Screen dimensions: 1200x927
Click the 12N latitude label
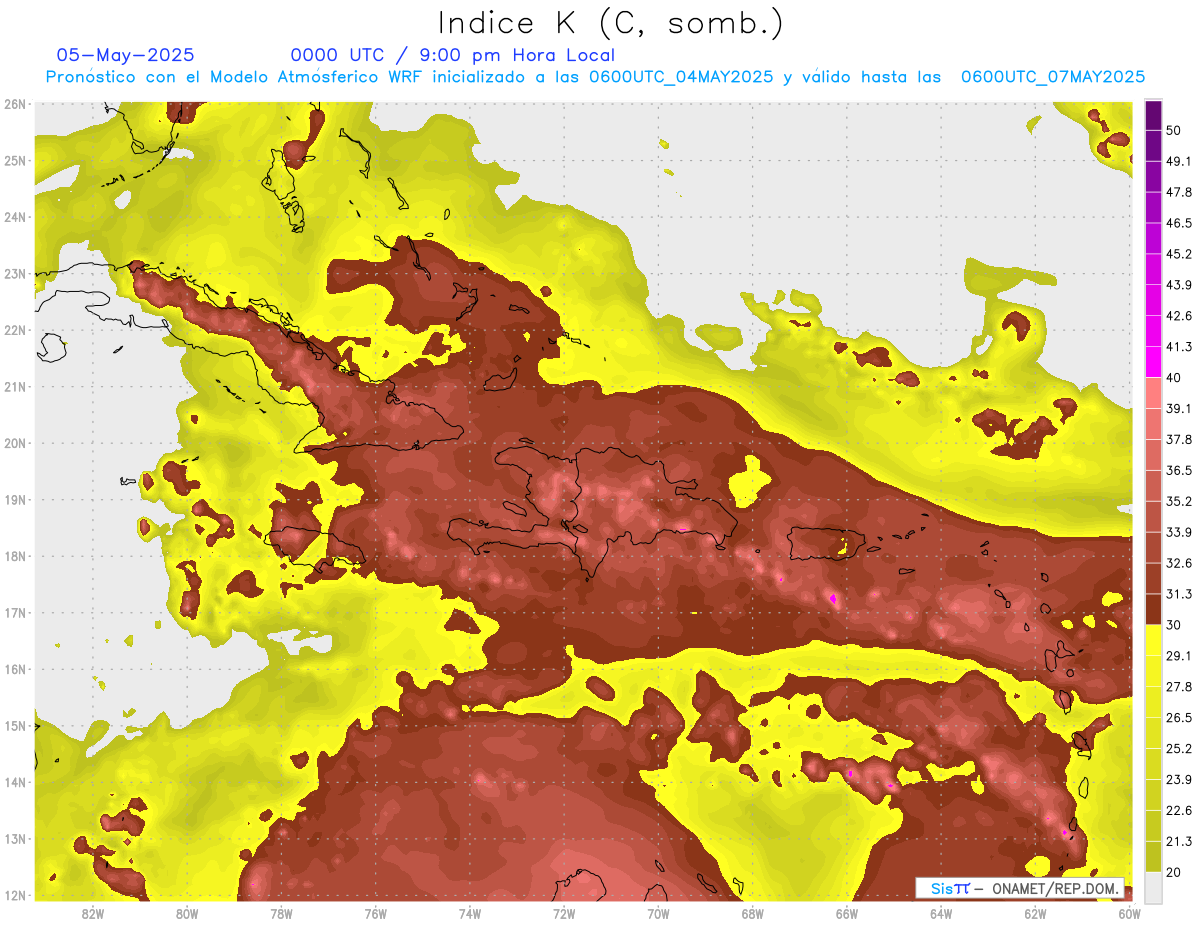(15, 895)
